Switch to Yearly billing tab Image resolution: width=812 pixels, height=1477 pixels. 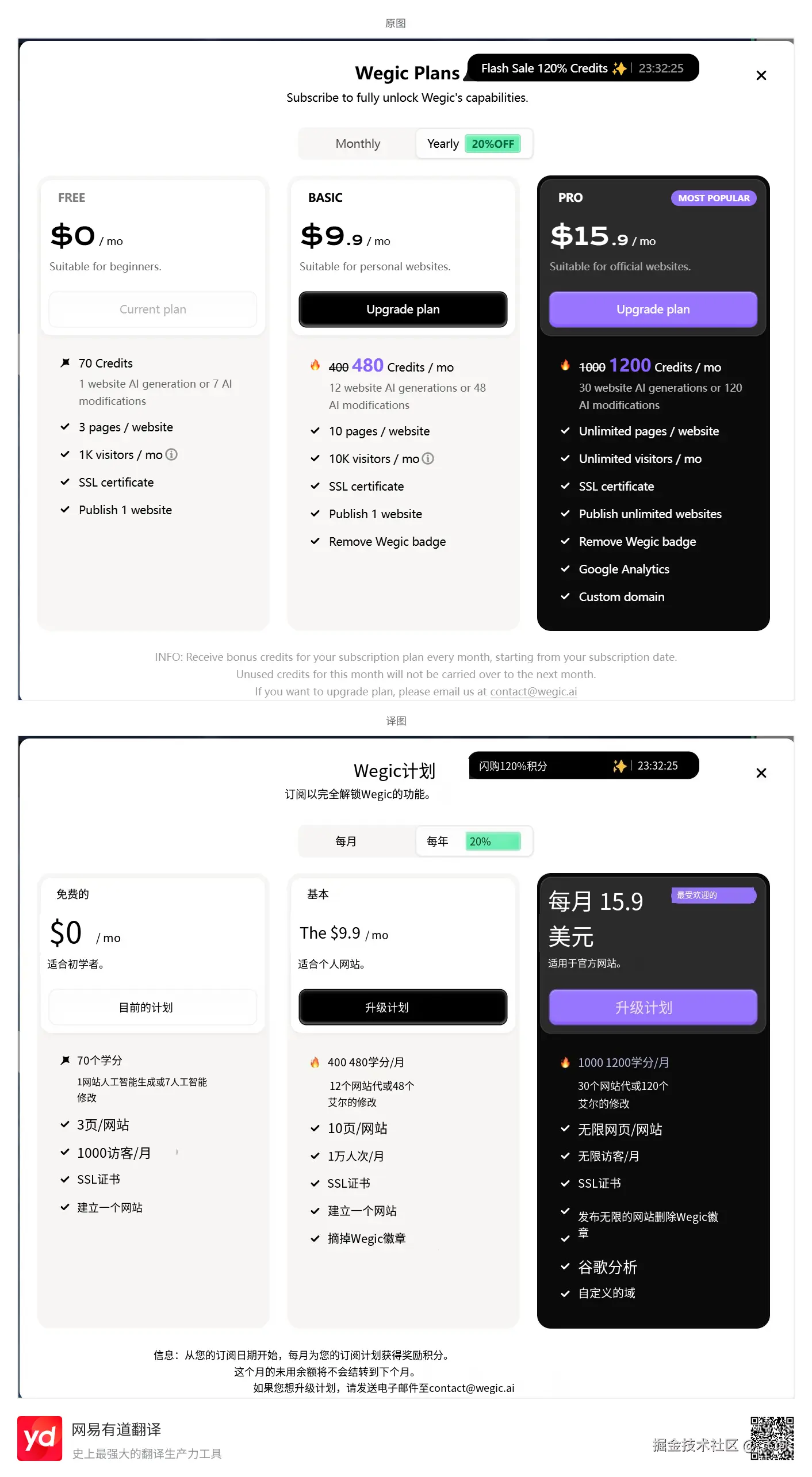474,144
